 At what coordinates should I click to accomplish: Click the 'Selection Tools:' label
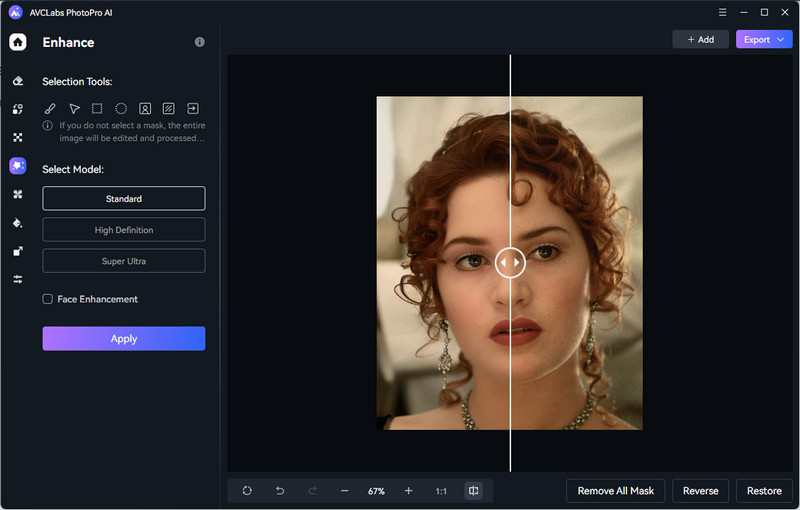[x=77, y=82]
